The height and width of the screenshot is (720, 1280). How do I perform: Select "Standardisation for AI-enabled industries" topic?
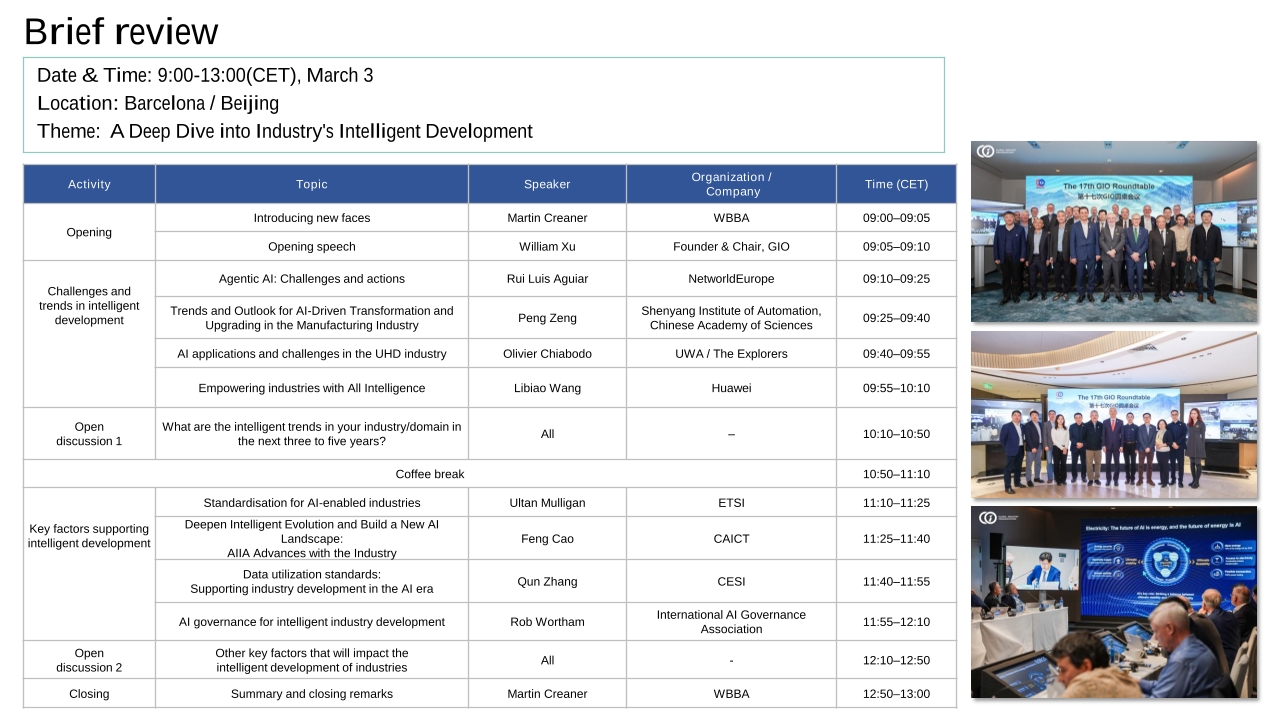tap(312, 503)
